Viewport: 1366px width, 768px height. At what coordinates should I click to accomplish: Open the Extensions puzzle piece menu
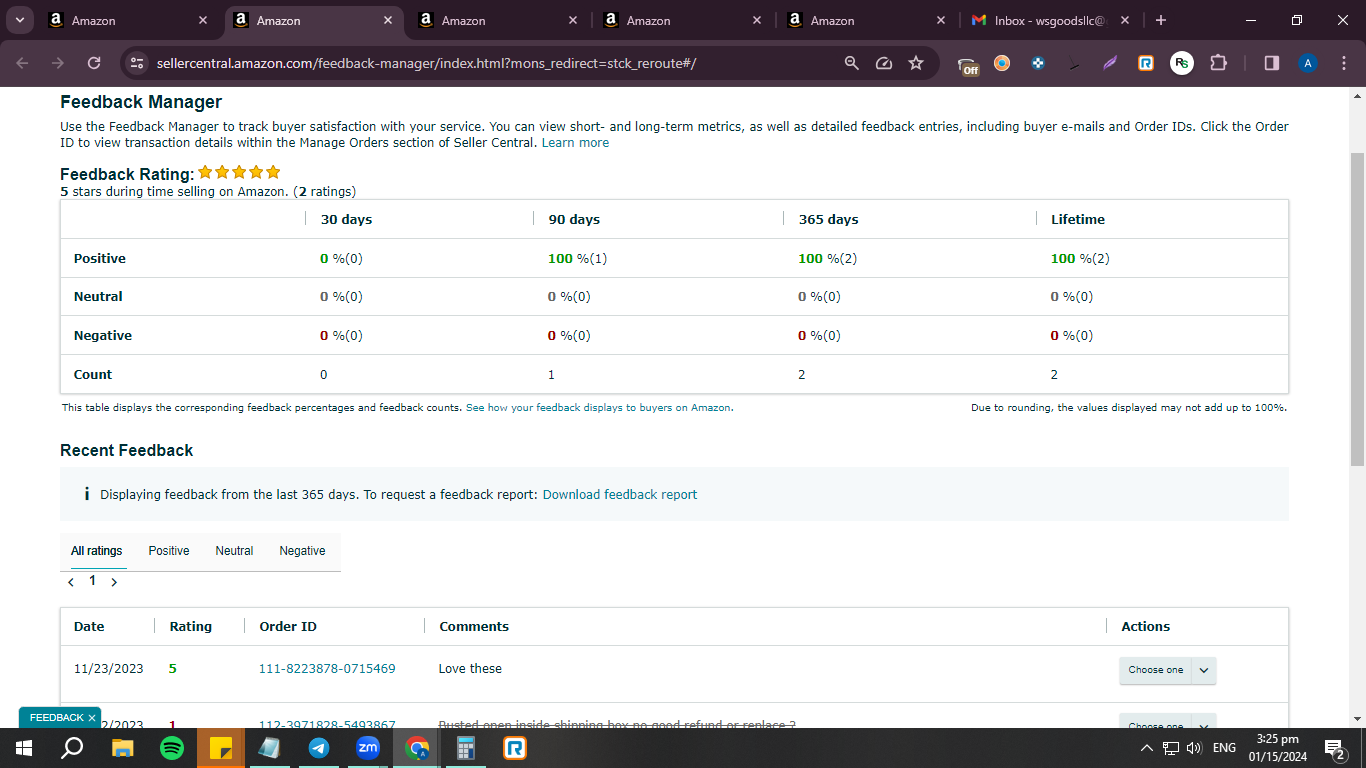[1218, 63]
